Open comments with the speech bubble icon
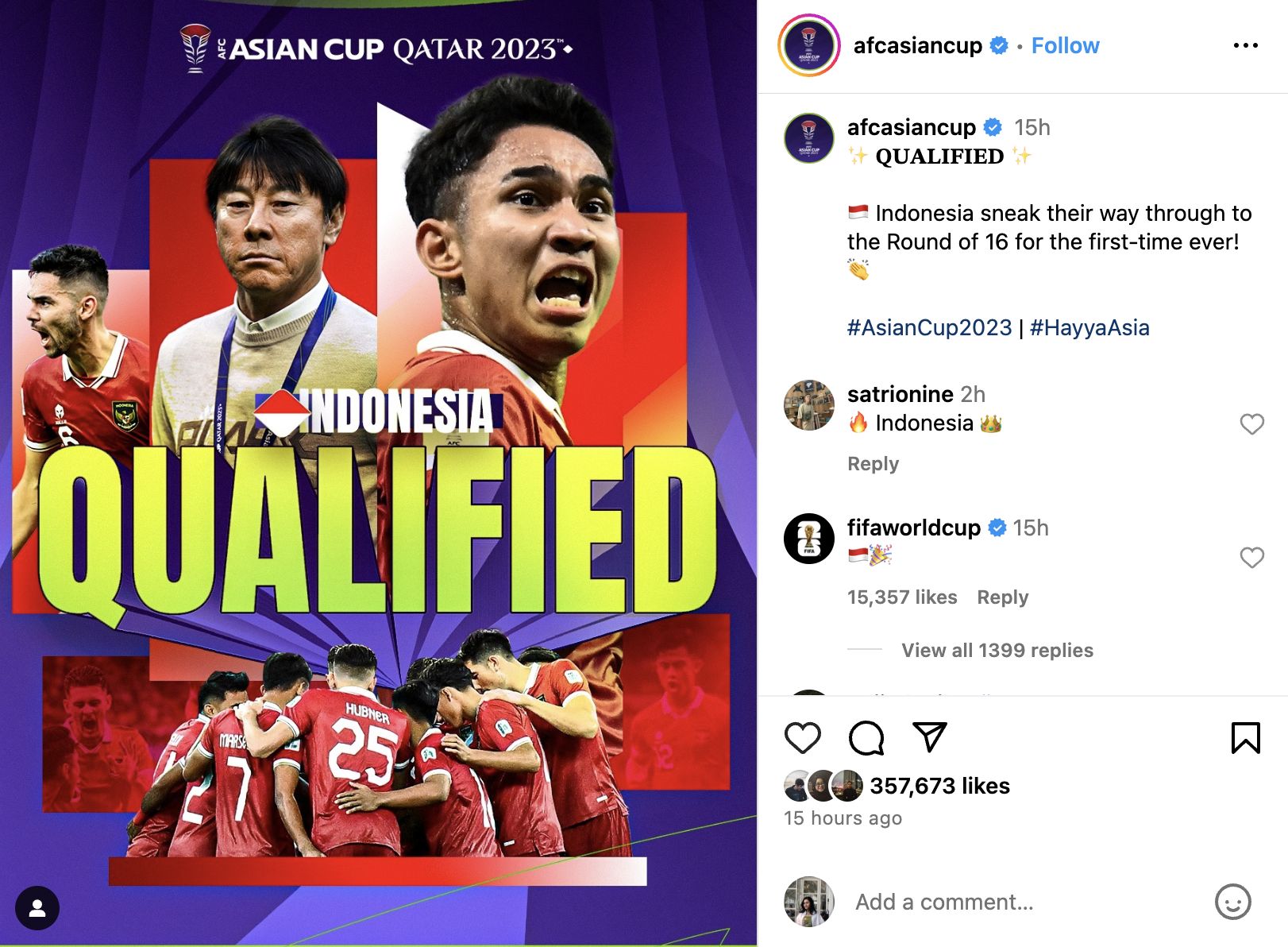 (x=866, y=738)
